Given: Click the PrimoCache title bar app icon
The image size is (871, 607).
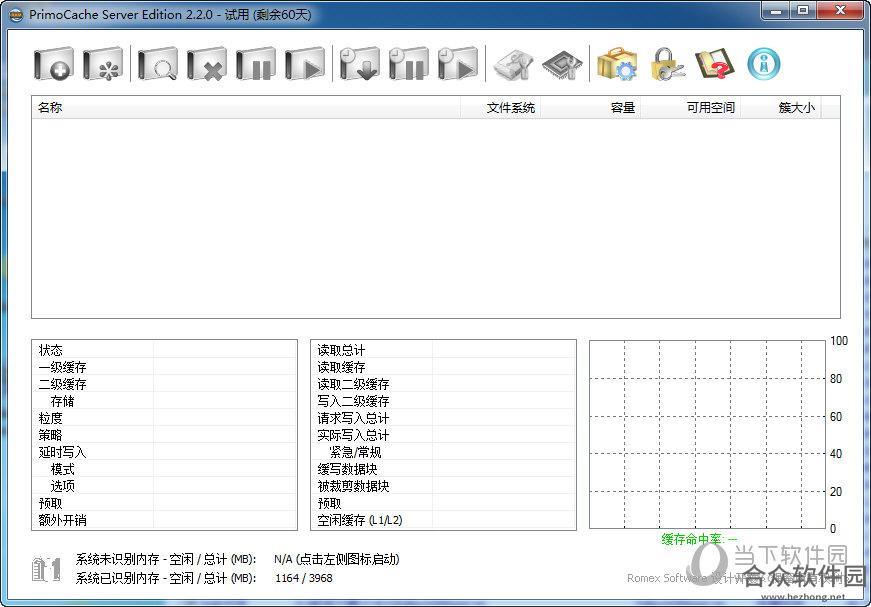Looking at the screenshot, I should (x=17, y=14).
